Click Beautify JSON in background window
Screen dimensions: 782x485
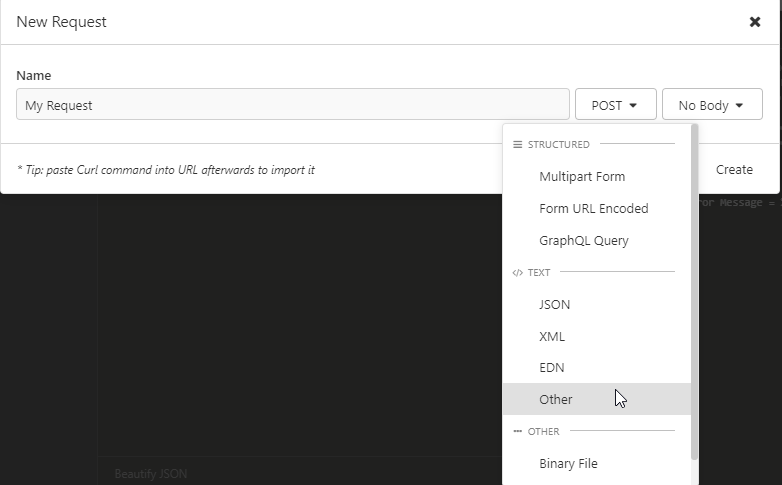tap(151, 474)
